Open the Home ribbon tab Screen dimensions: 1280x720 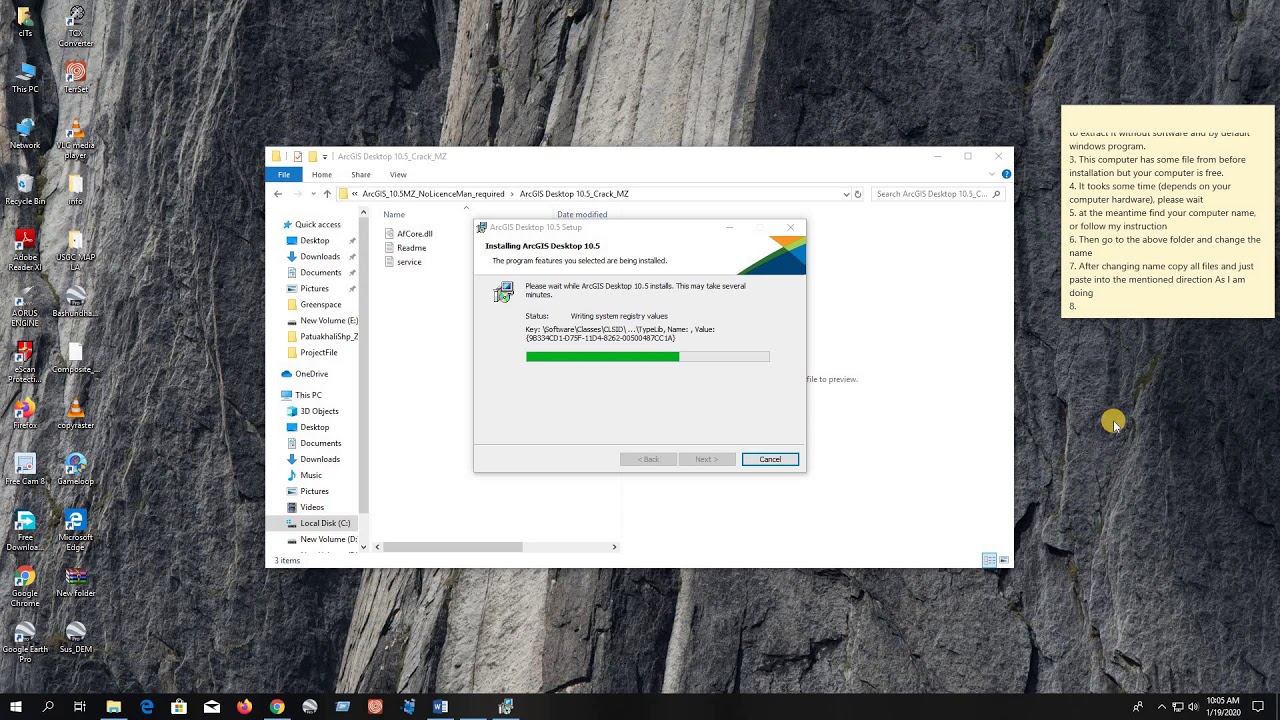click(321, 174)
